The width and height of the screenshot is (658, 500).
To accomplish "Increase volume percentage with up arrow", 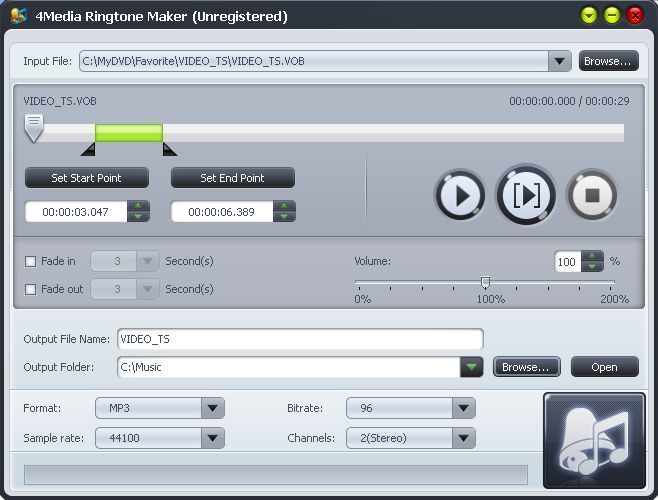I will tap(592, 256).
